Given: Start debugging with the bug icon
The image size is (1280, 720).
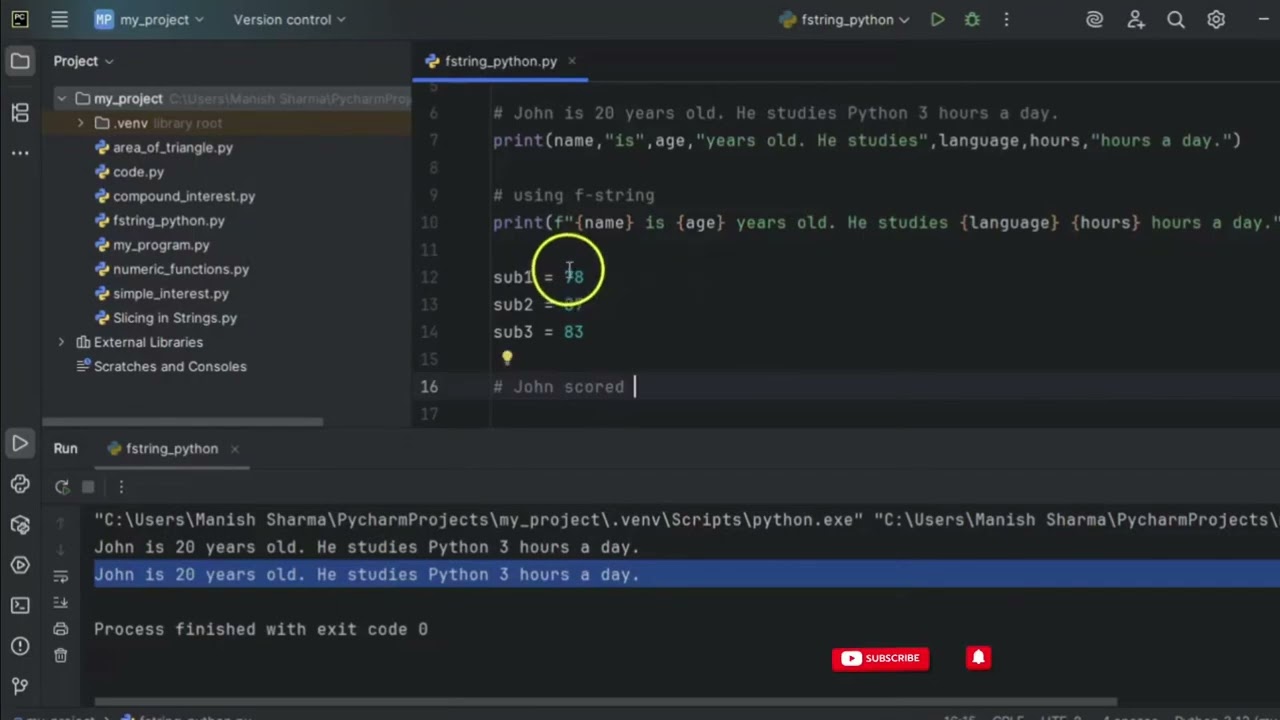Looking at the screenshot, I should (972, 19).
